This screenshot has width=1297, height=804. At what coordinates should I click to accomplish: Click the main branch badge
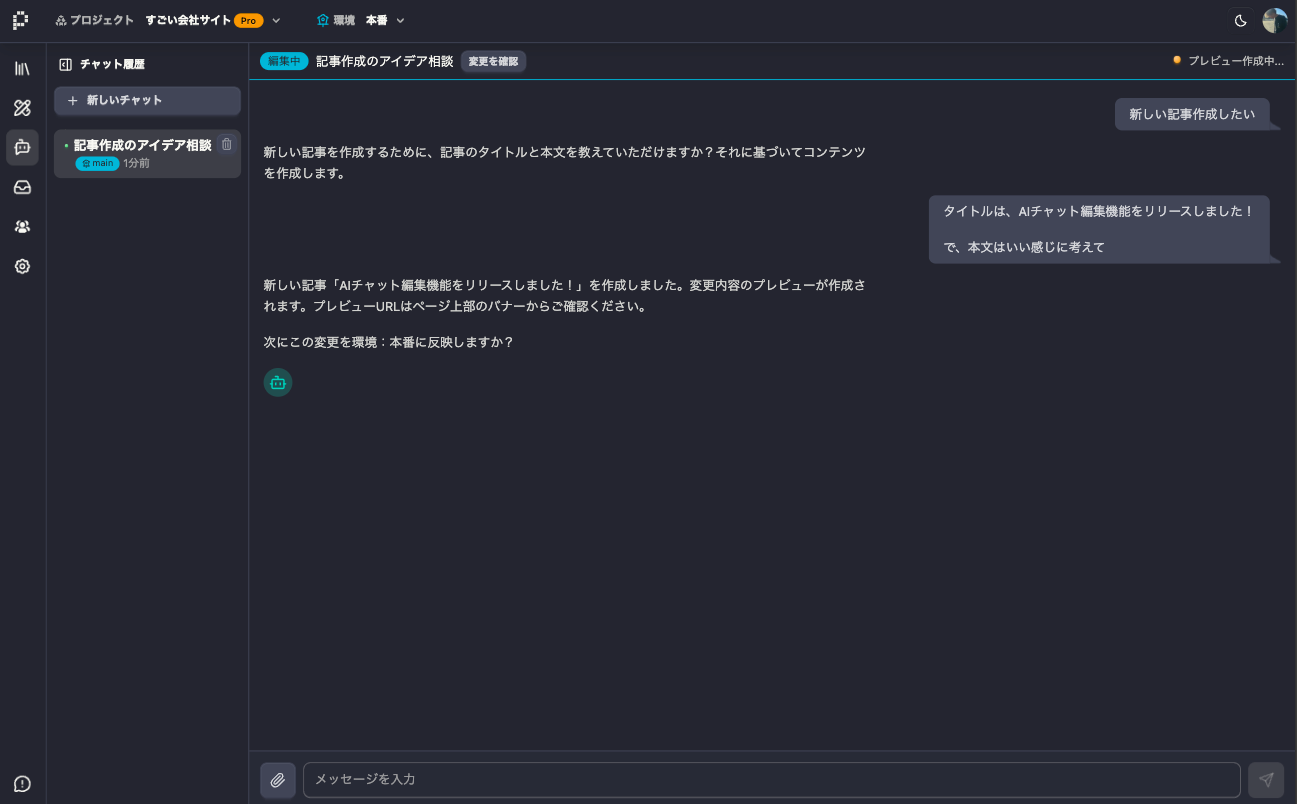pyautogui.click(x=98, y=163)
